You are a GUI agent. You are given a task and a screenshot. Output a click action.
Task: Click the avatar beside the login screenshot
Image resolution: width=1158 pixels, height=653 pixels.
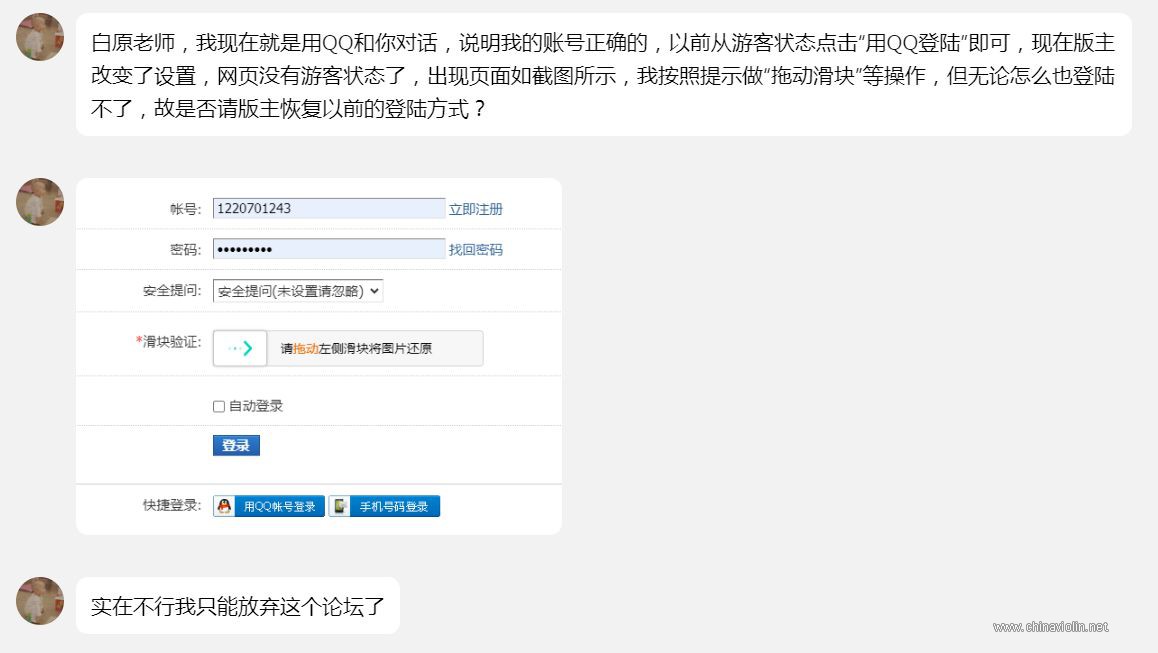point(40,202)
